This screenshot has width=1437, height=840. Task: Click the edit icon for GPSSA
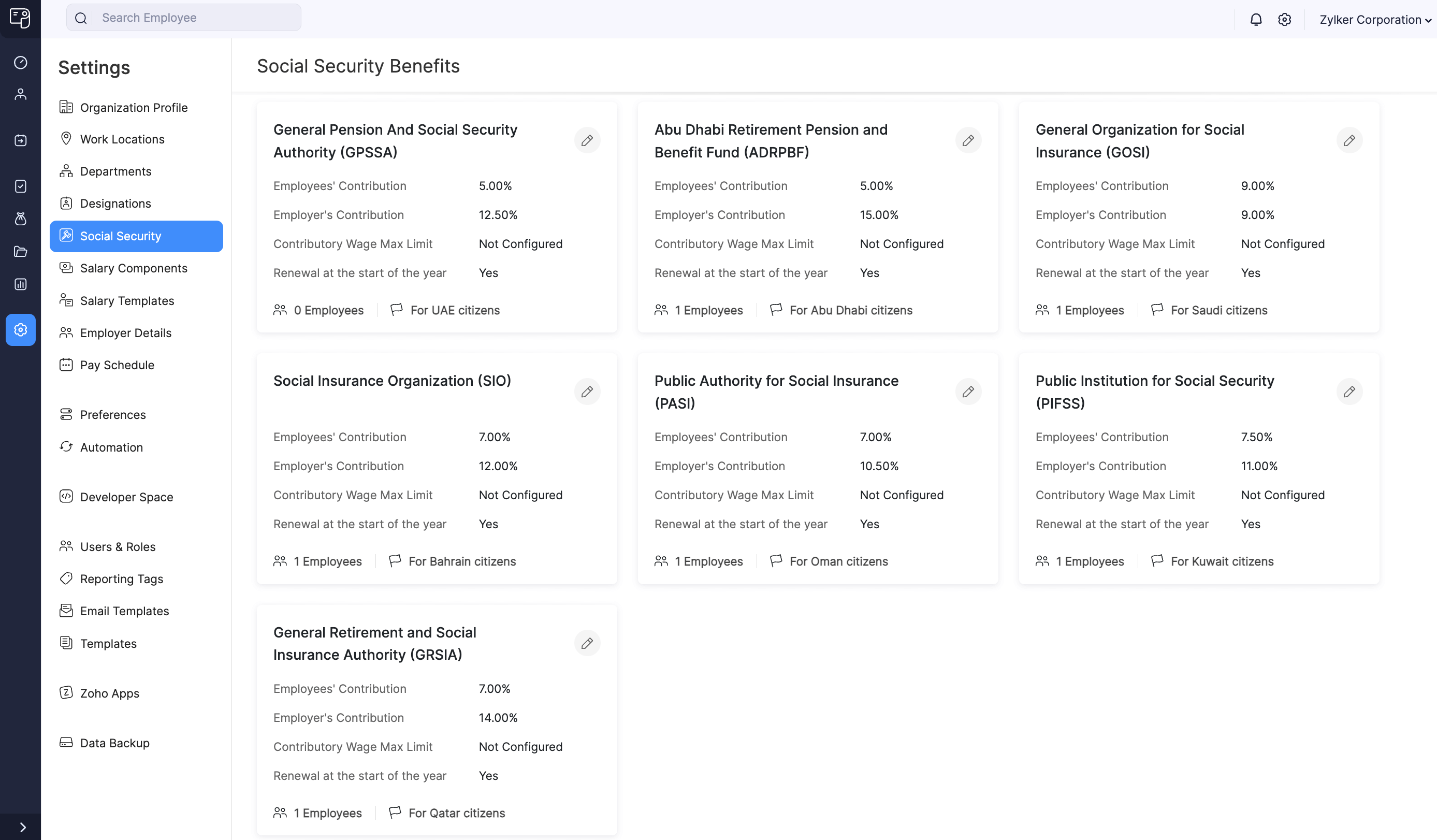click(x=587, y=140)
